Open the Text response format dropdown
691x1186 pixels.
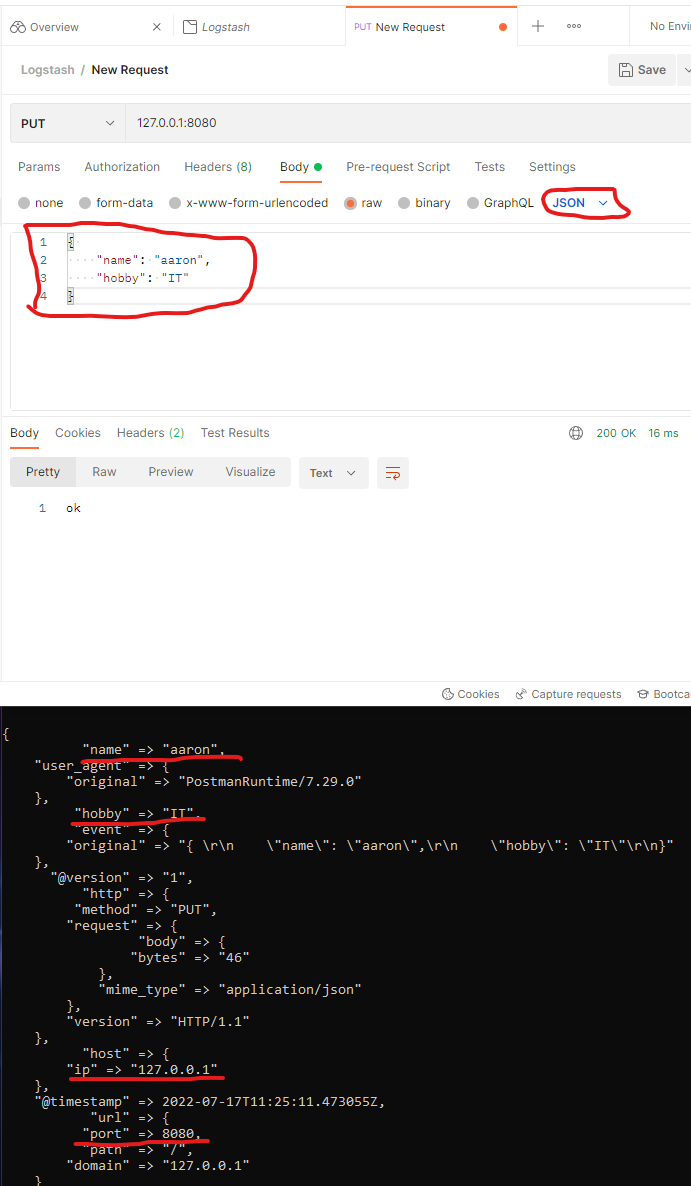coord(333,473)
